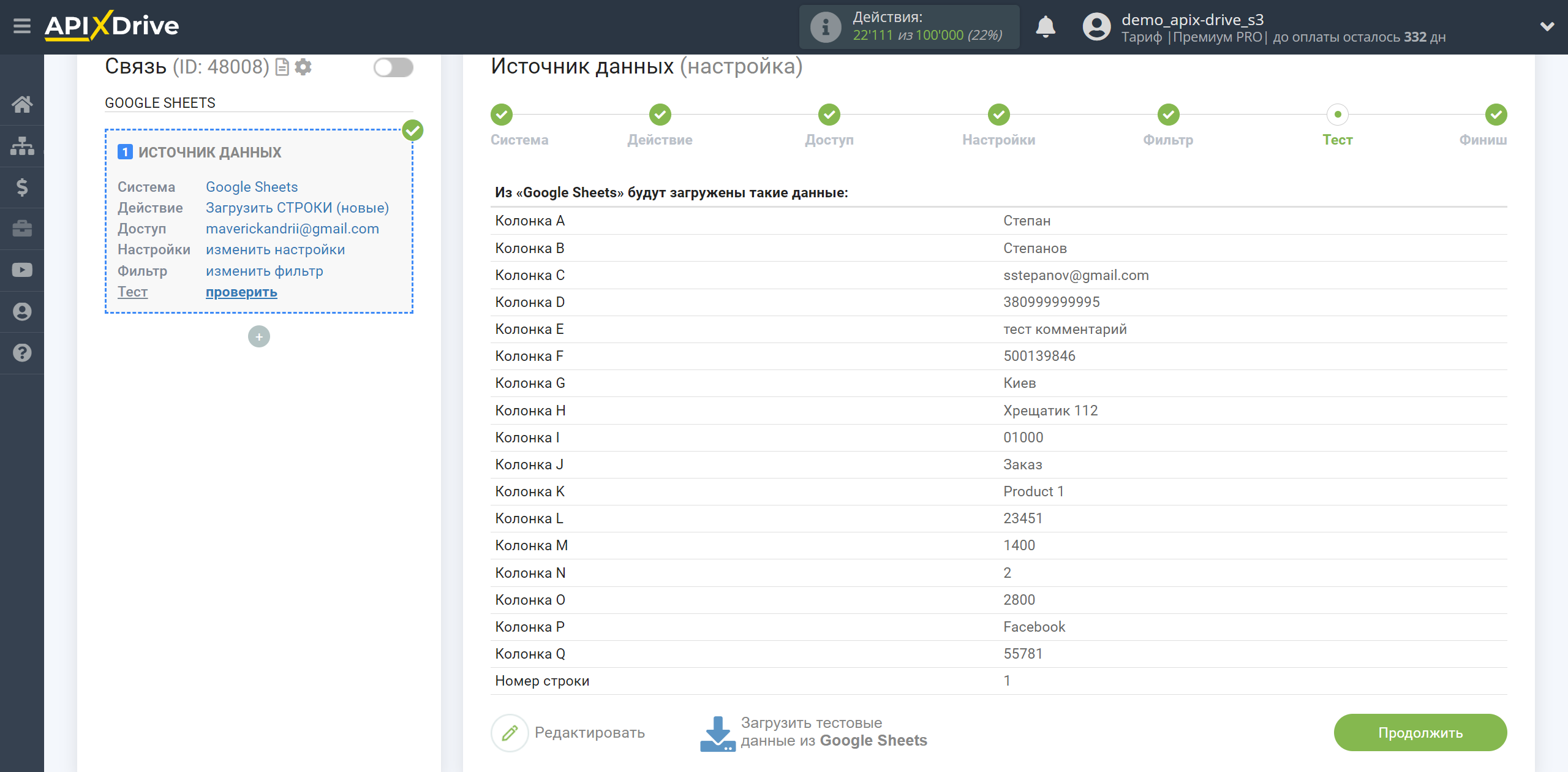Select the 'Киев' value
The width and height of the screenshot is (1568, 772).
(x=1019, y=384)
